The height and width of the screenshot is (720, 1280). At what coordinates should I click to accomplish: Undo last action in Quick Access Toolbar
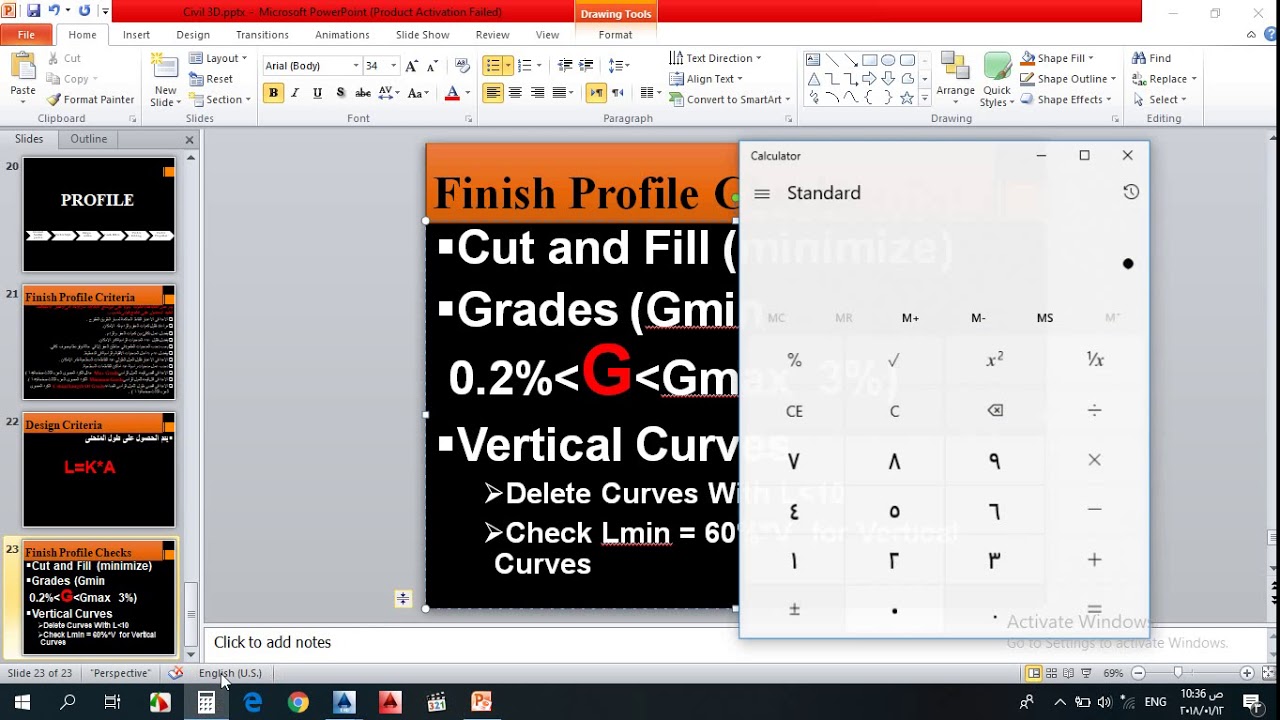[x=53, y=11]
